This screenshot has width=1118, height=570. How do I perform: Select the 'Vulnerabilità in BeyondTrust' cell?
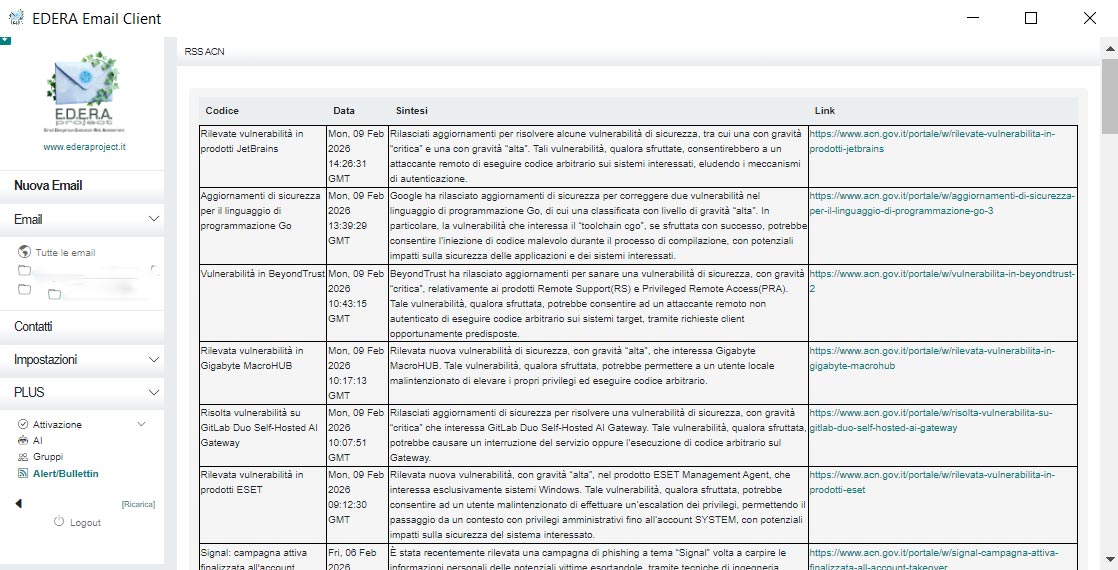tap(263, 303)
